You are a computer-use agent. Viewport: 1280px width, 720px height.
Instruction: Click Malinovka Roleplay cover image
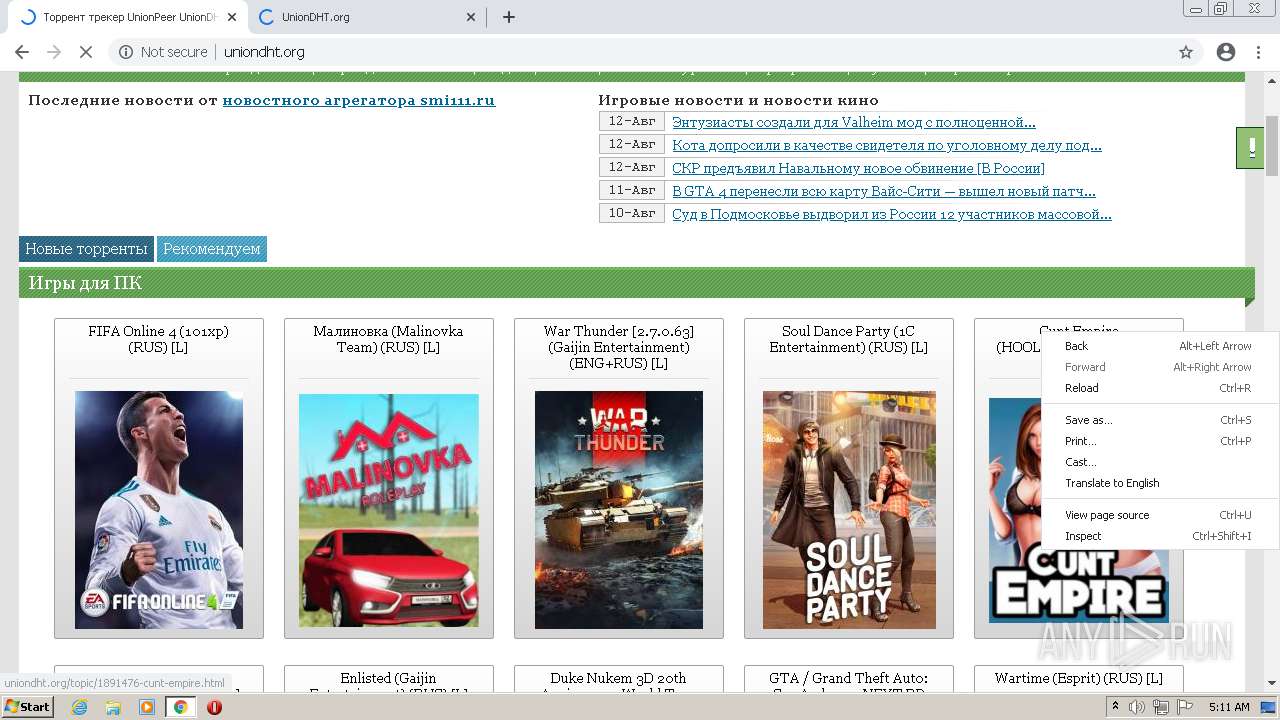point(389,511)
